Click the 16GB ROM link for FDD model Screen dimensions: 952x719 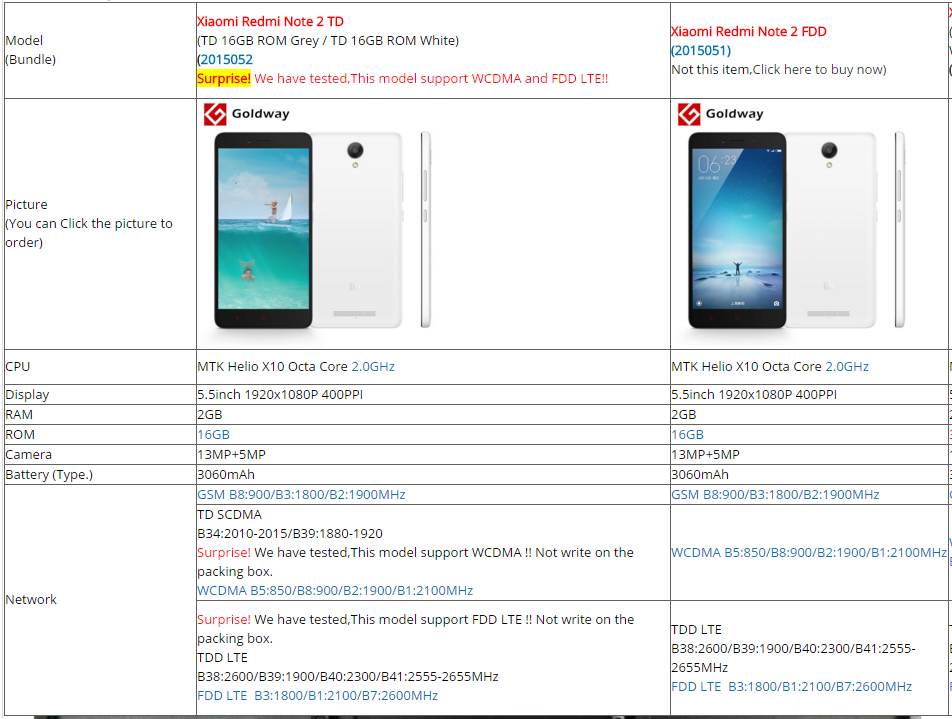(687, 435)
